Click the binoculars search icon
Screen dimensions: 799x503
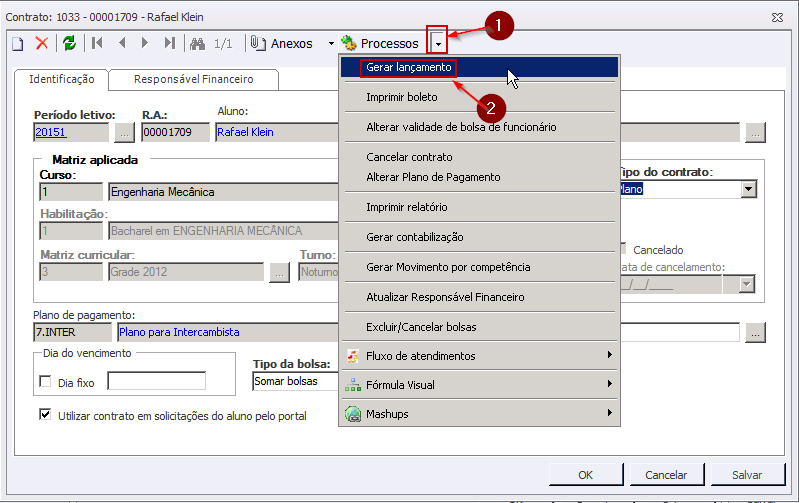click(198, 43)
